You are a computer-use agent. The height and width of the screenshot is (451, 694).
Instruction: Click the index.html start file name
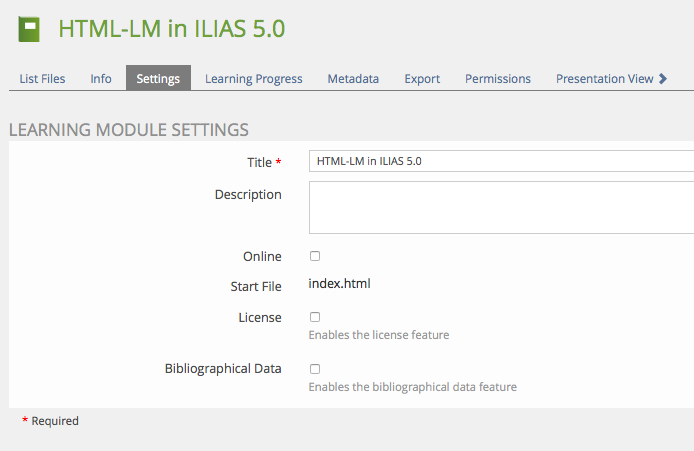340,284
